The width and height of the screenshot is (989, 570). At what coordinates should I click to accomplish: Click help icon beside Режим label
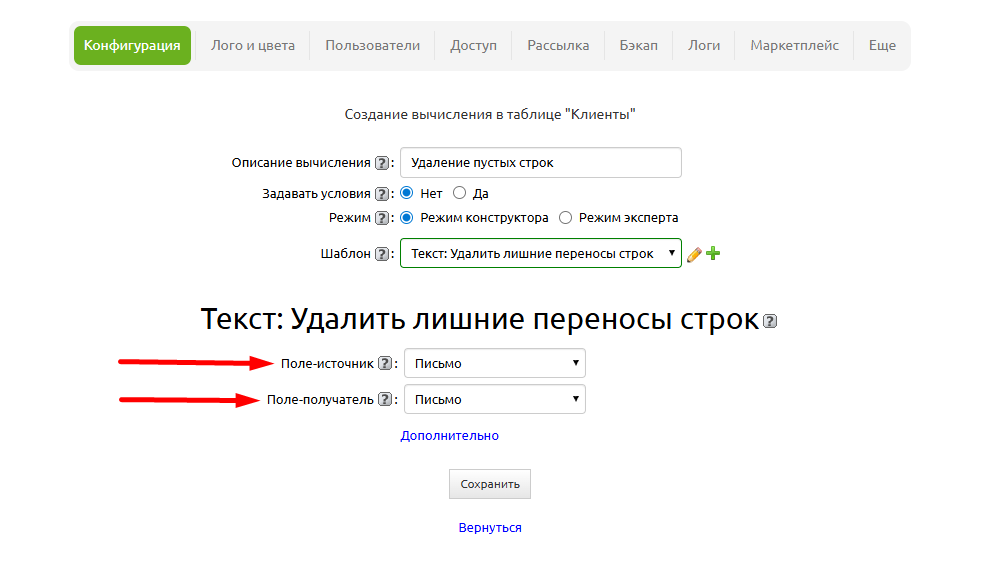click(x=381, y=218)
